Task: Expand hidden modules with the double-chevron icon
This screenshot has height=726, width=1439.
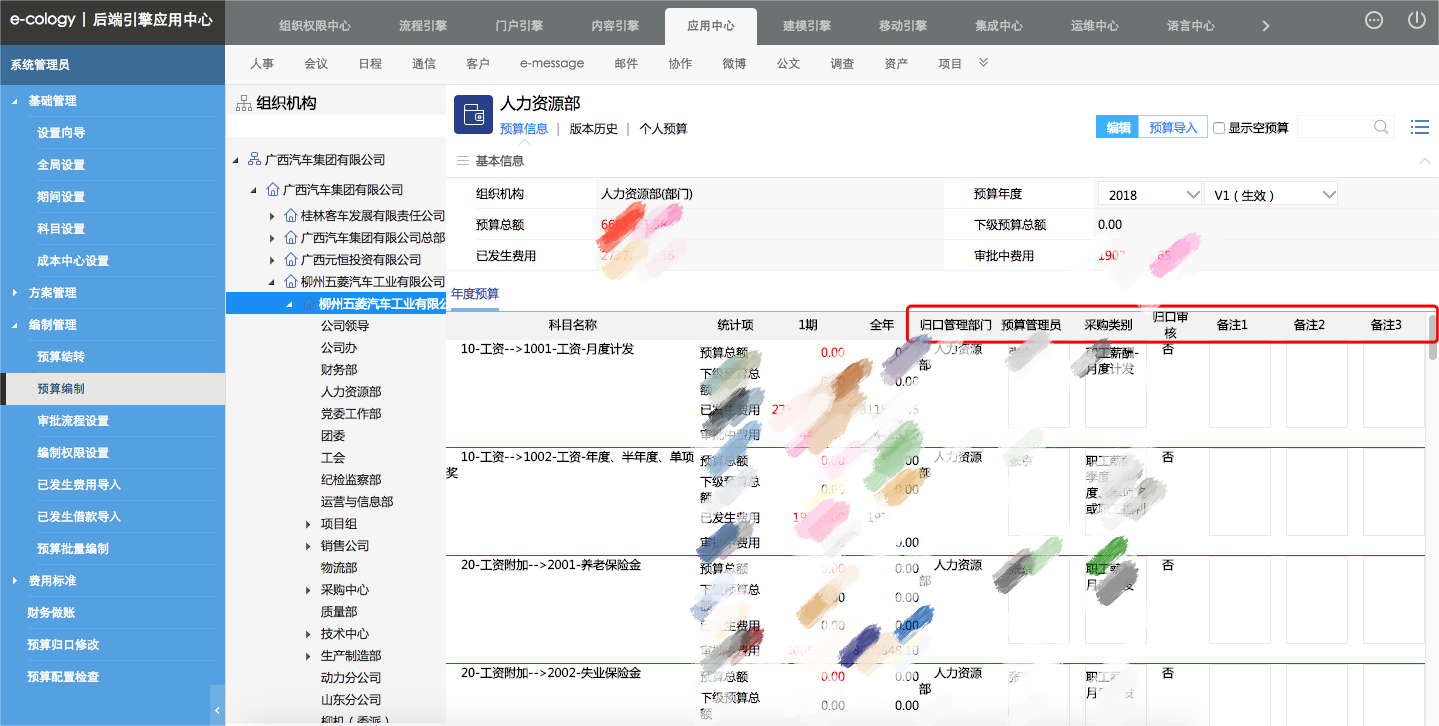Action: (x=983, y=63)
